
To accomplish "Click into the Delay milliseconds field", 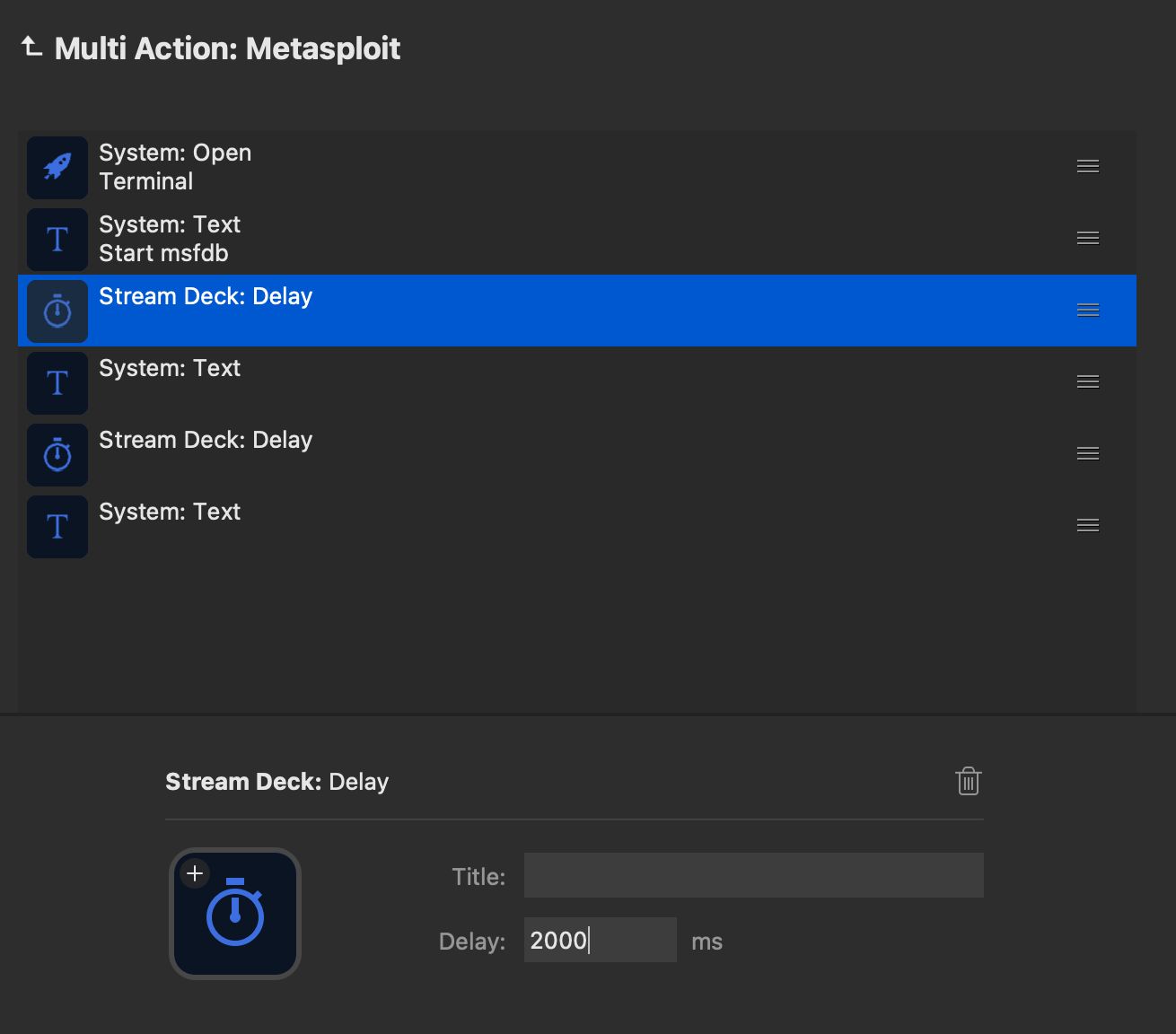I will tap(600, 940).
